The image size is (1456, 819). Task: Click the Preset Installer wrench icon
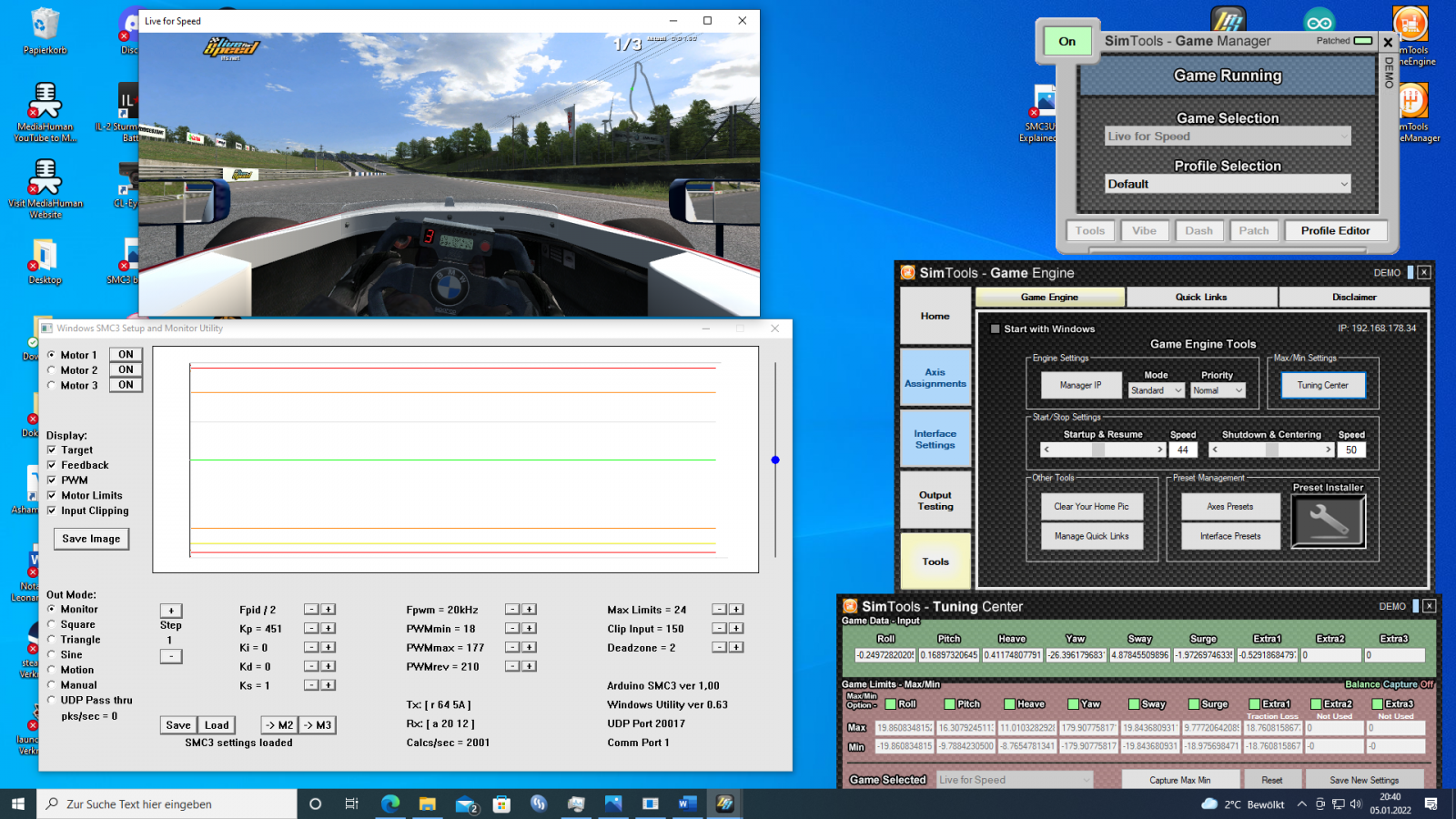click(x=1329, y=521)
